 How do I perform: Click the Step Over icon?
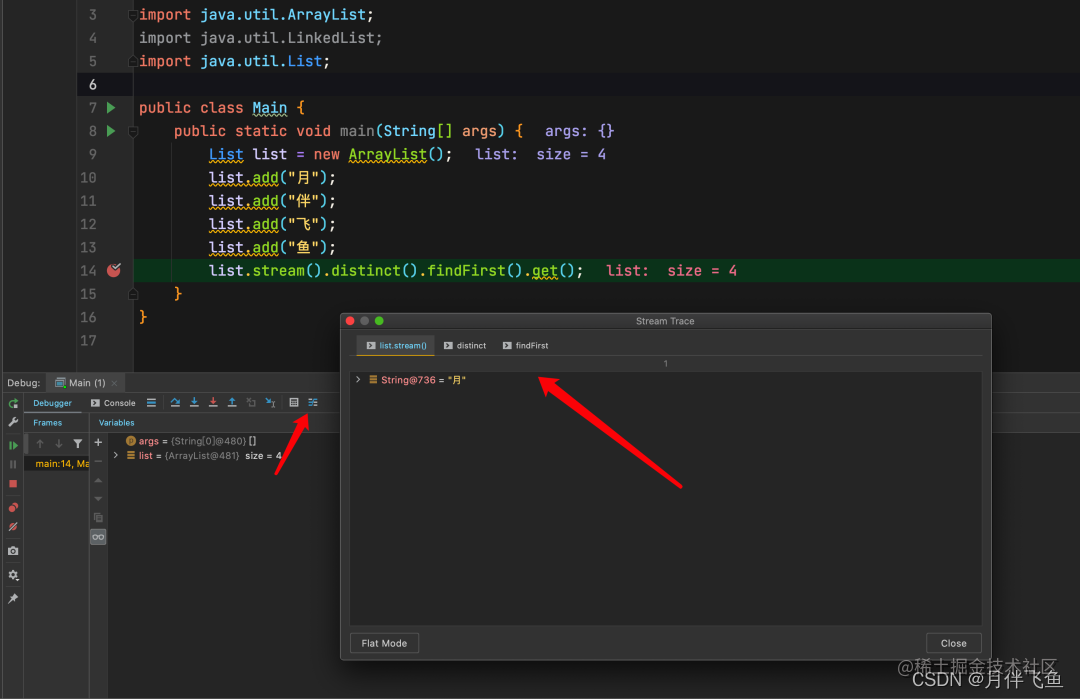pyautogui.click(x=175, y=403)
